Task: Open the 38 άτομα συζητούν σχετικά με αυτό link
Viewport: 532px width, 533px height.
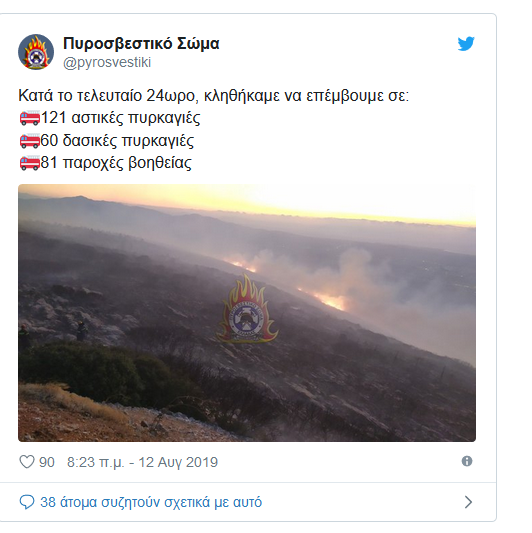Action: click(x=151, y=502)
